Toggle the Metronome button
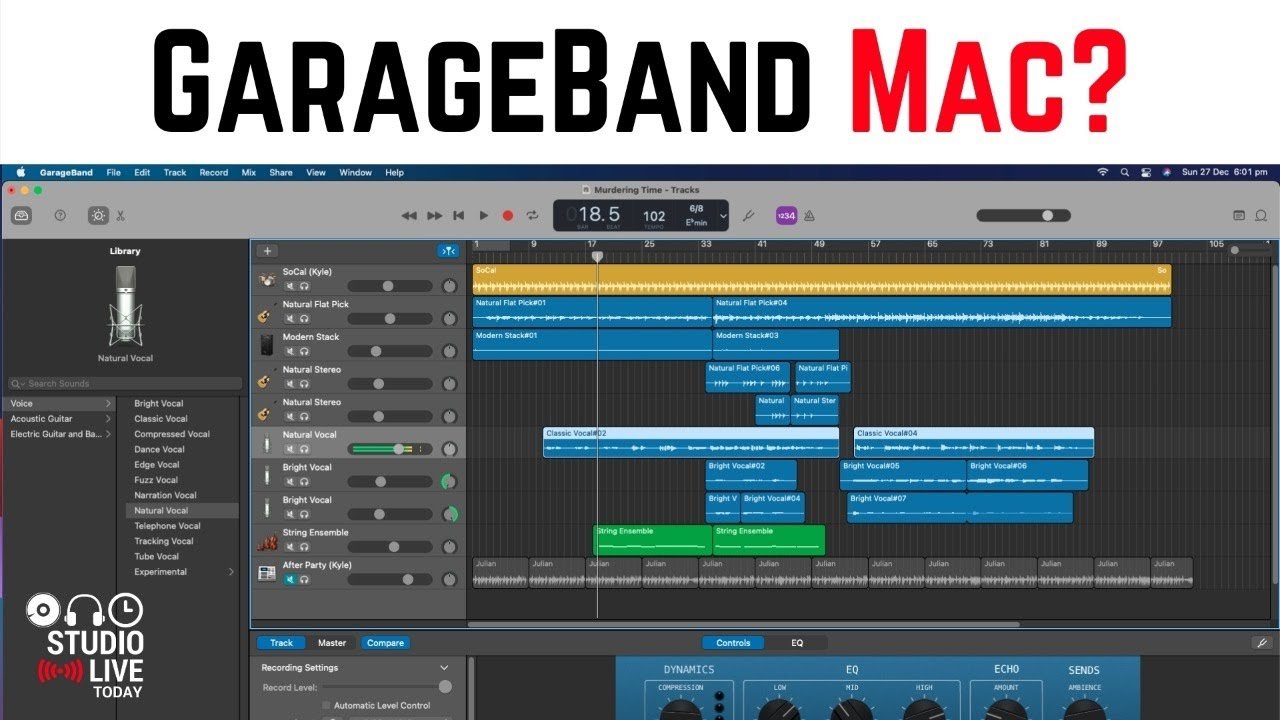Viewport: 1280px width, 720px height. [809, 215]
